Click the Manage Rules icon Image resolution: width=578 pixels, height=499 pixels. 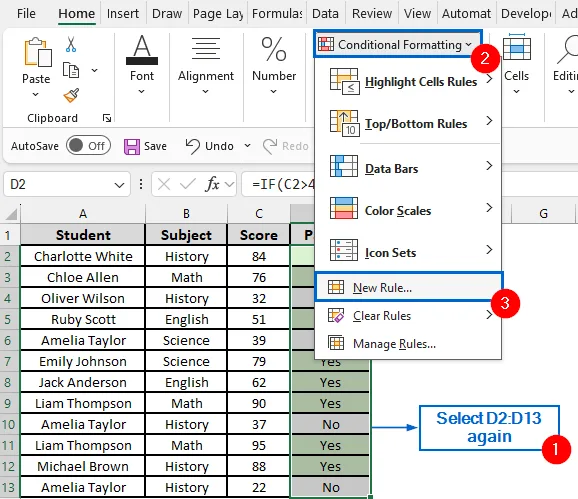coord(336,343)
